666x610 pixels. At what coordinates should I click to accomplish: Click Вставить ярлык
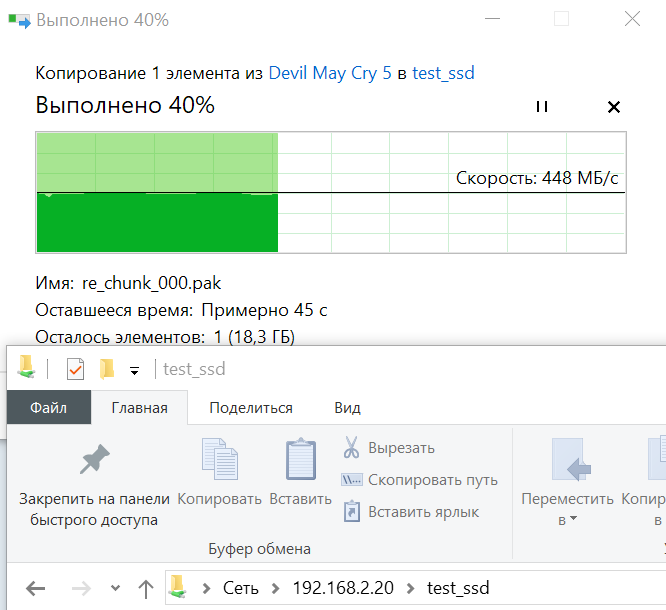coord(411,511)
